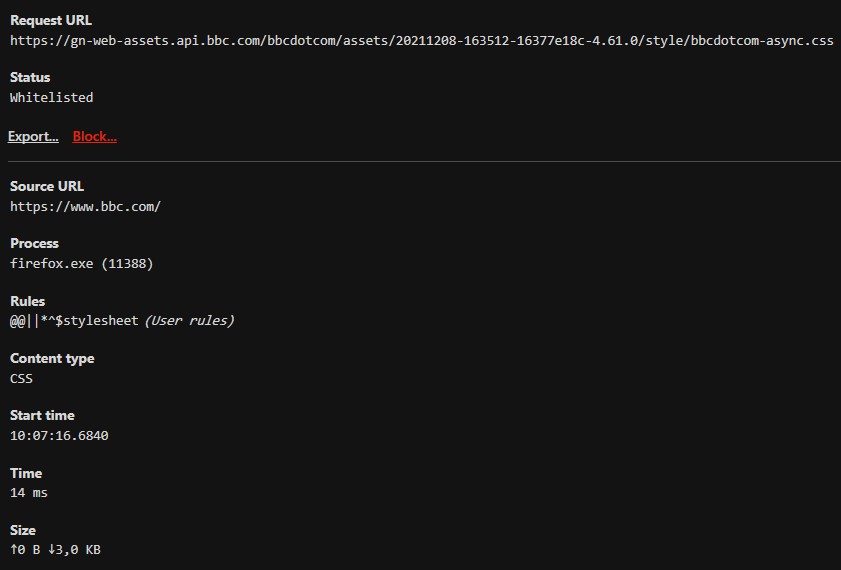This screenshot has height=570, width=841.
Task: Click the Size heading
Action: tap(23, 530)
